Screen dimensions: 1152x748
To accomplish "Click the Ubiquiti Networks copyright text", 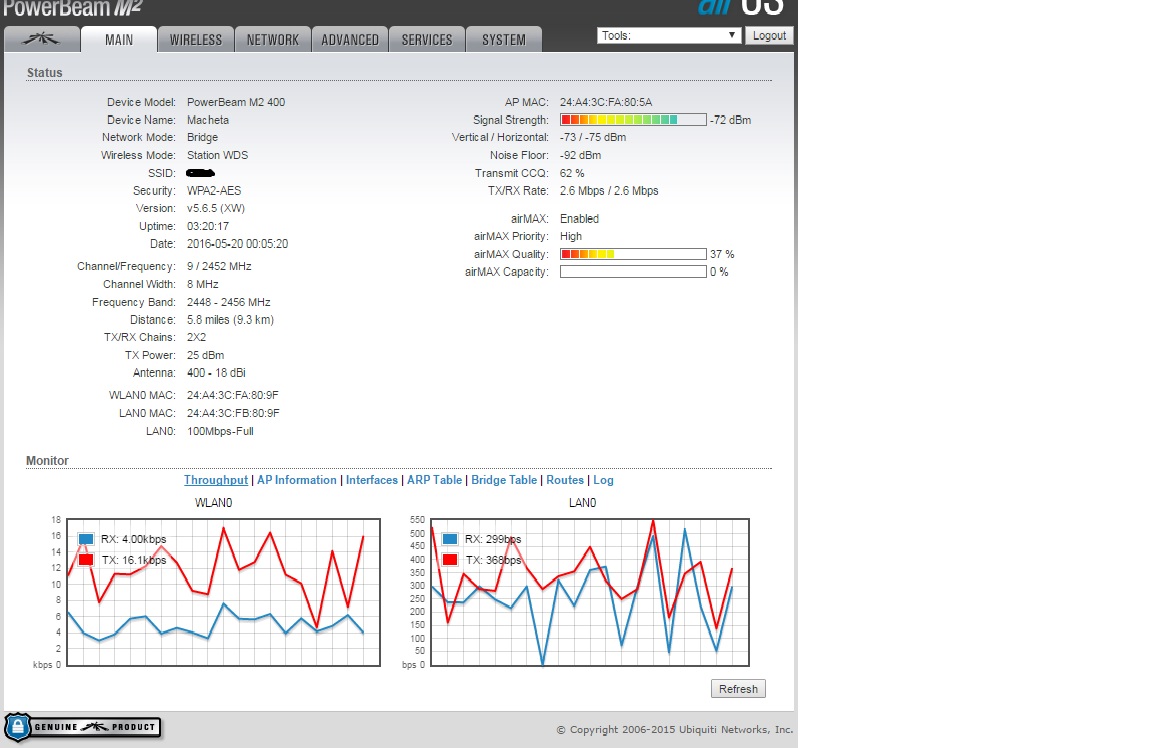I will (x=674, y=730).
